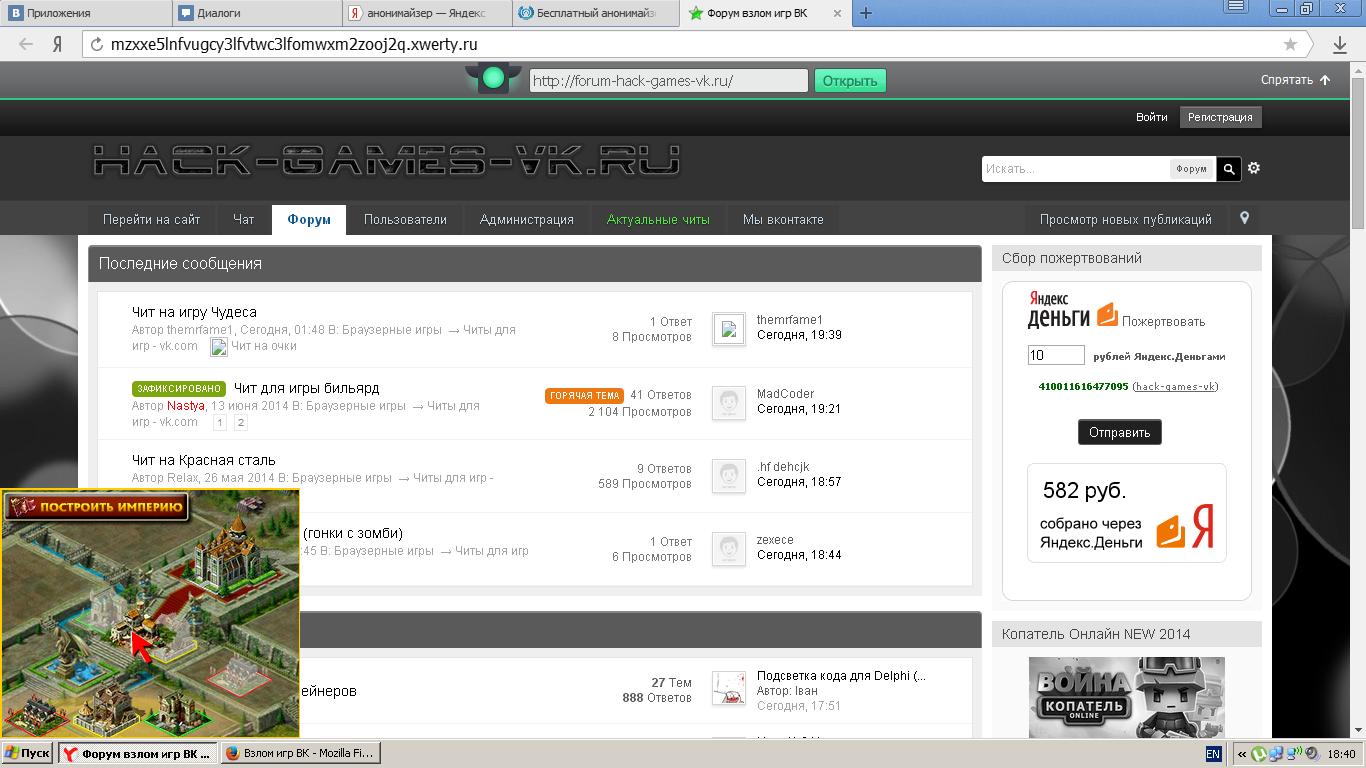Viewport: 1366px width, 768px height.
Task: Open the "Форум" search scope selector
Action: [1191, 169]
